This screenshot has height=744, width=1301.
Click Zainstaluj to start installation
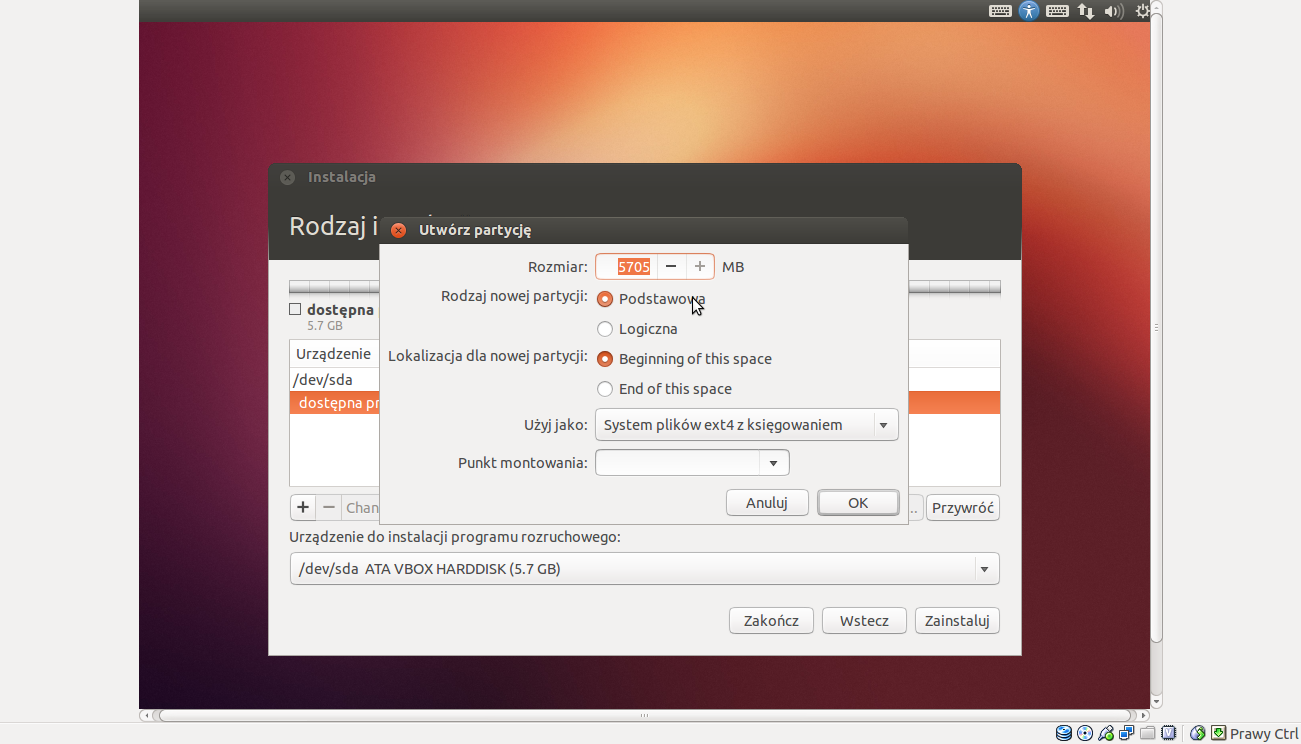click(x=957, y=621)
